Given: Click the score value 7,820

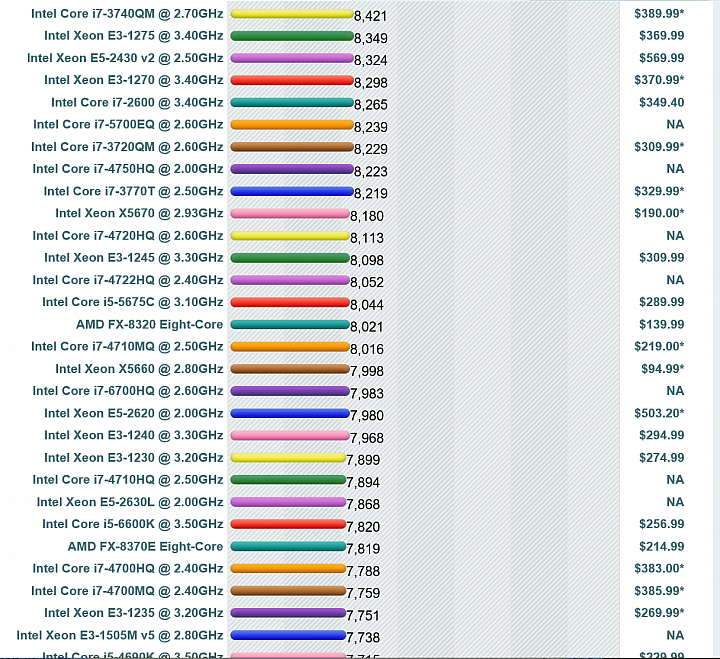Looking at the screenshot, I should click(363, 527).
